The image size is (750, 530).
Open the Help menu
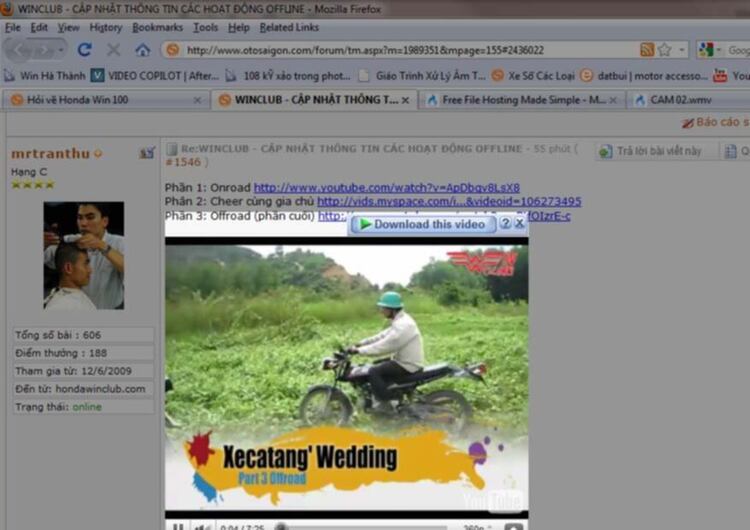point(239,27)
